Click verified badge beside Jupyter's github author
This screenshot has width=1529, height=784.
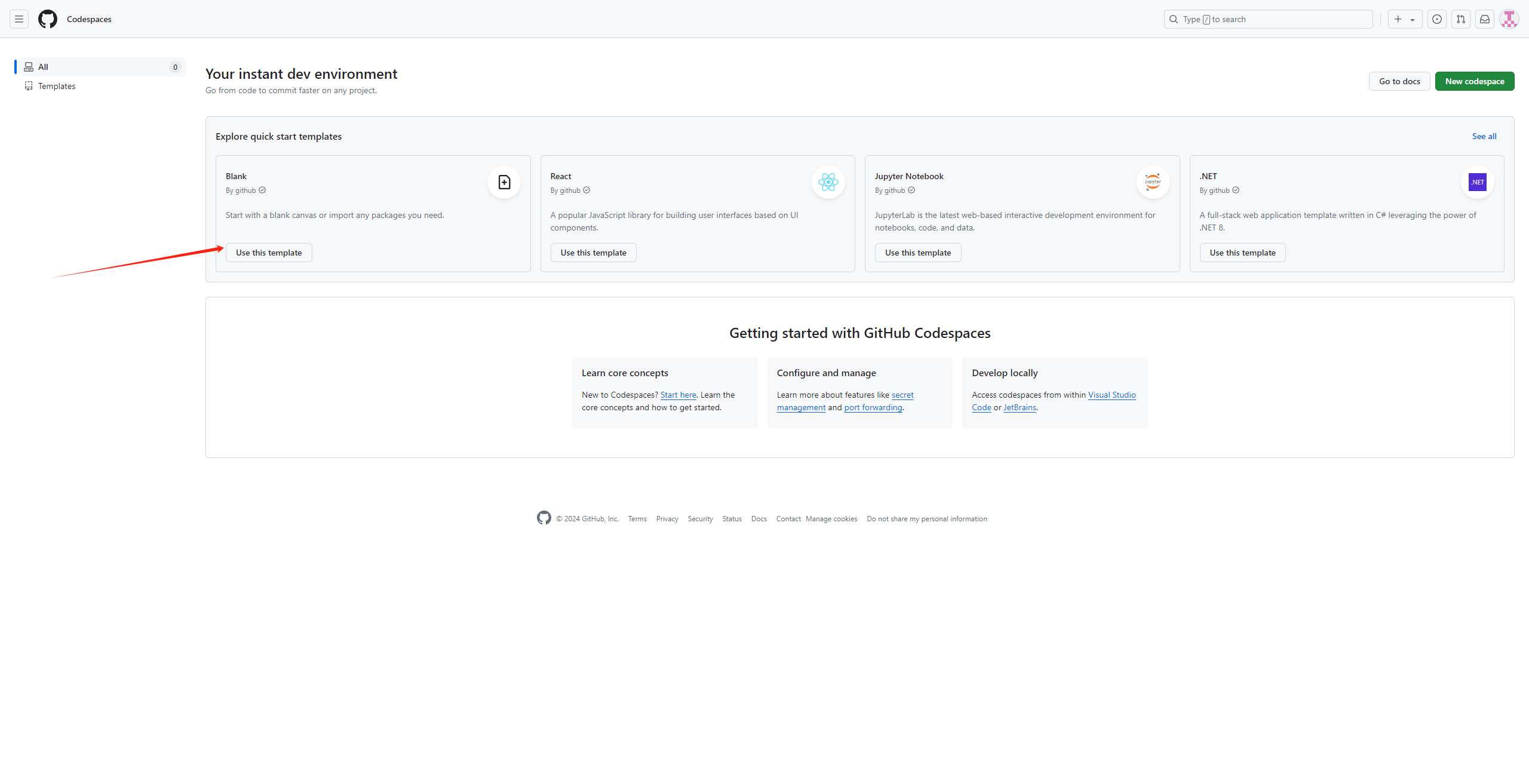911,190
